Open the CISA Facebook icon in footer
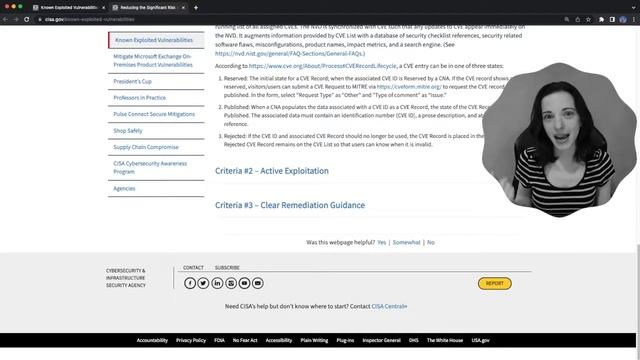This screenshot has width=640, height=360. click(x=190, y=283)
